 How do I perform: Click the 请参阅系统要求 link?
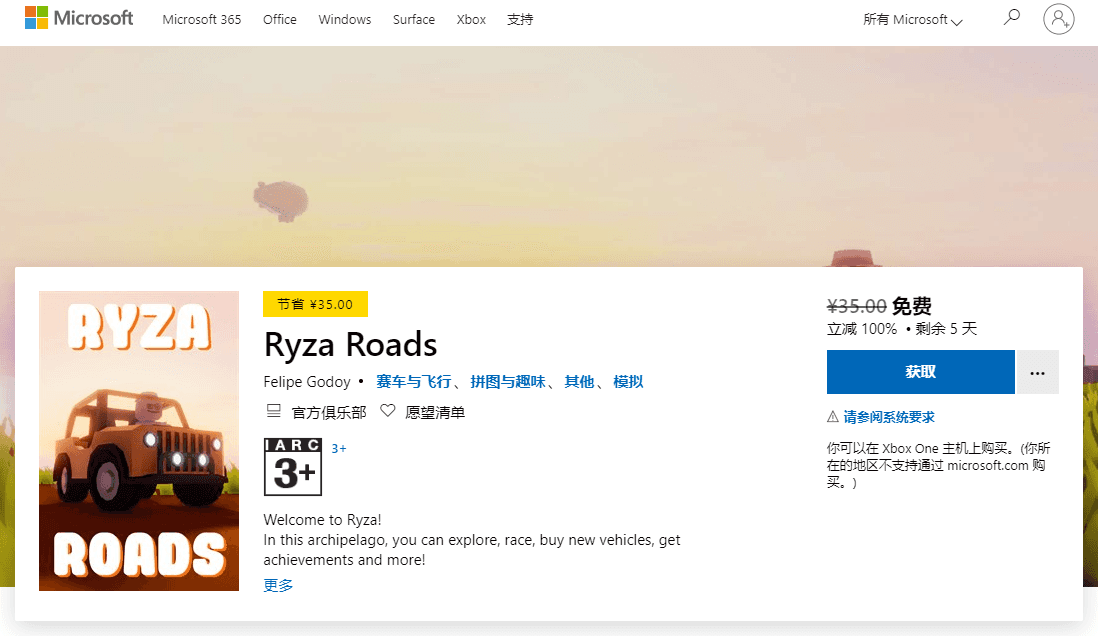coord(889,417)
